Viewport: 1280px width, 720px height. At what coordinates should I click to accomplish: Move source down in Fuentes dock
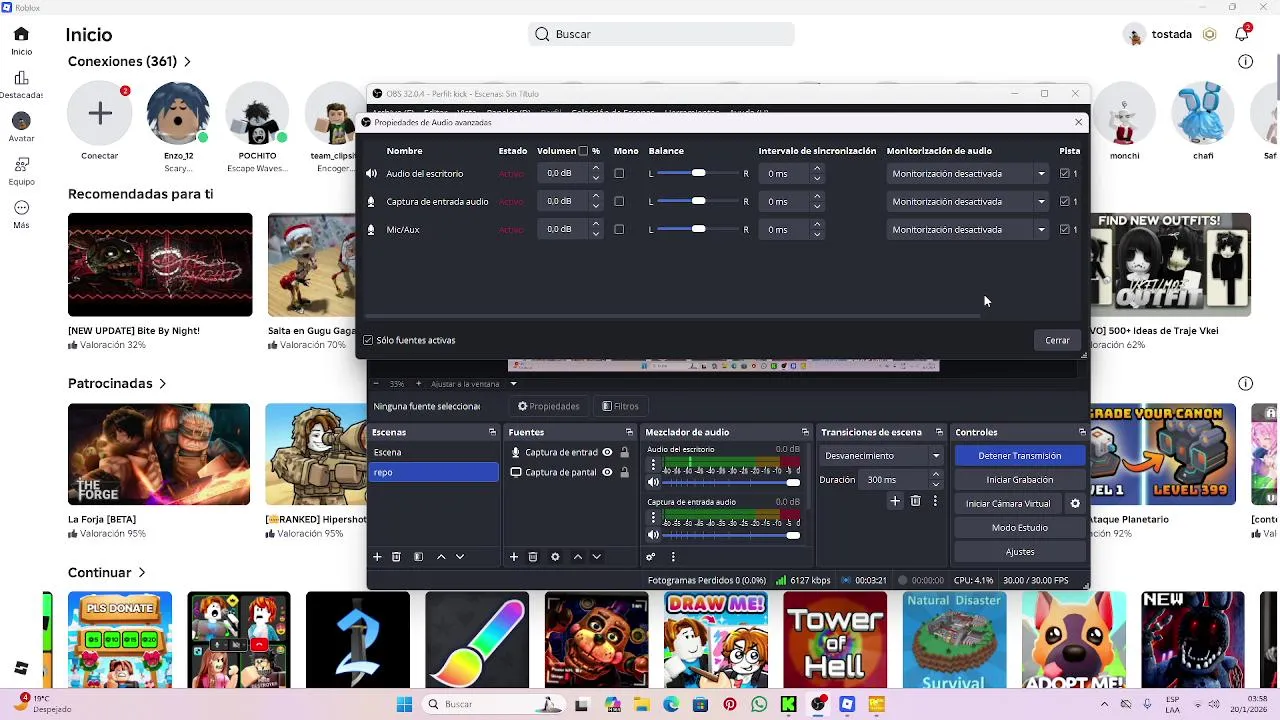pyautogui.click(x=596, y=557)
